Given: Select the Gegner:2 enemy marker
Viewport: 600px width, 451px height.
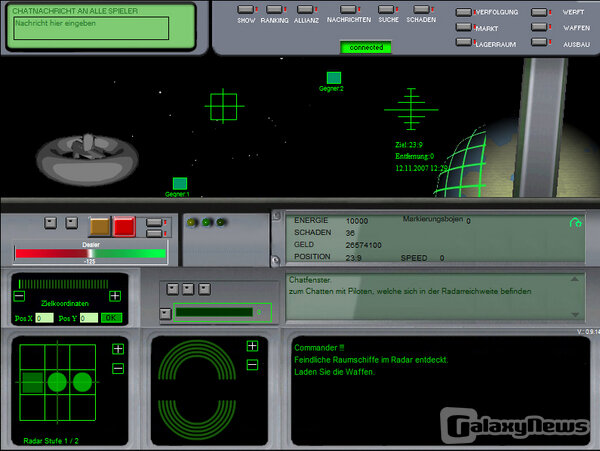Looking at the screenshot, I should click(334, 78).
